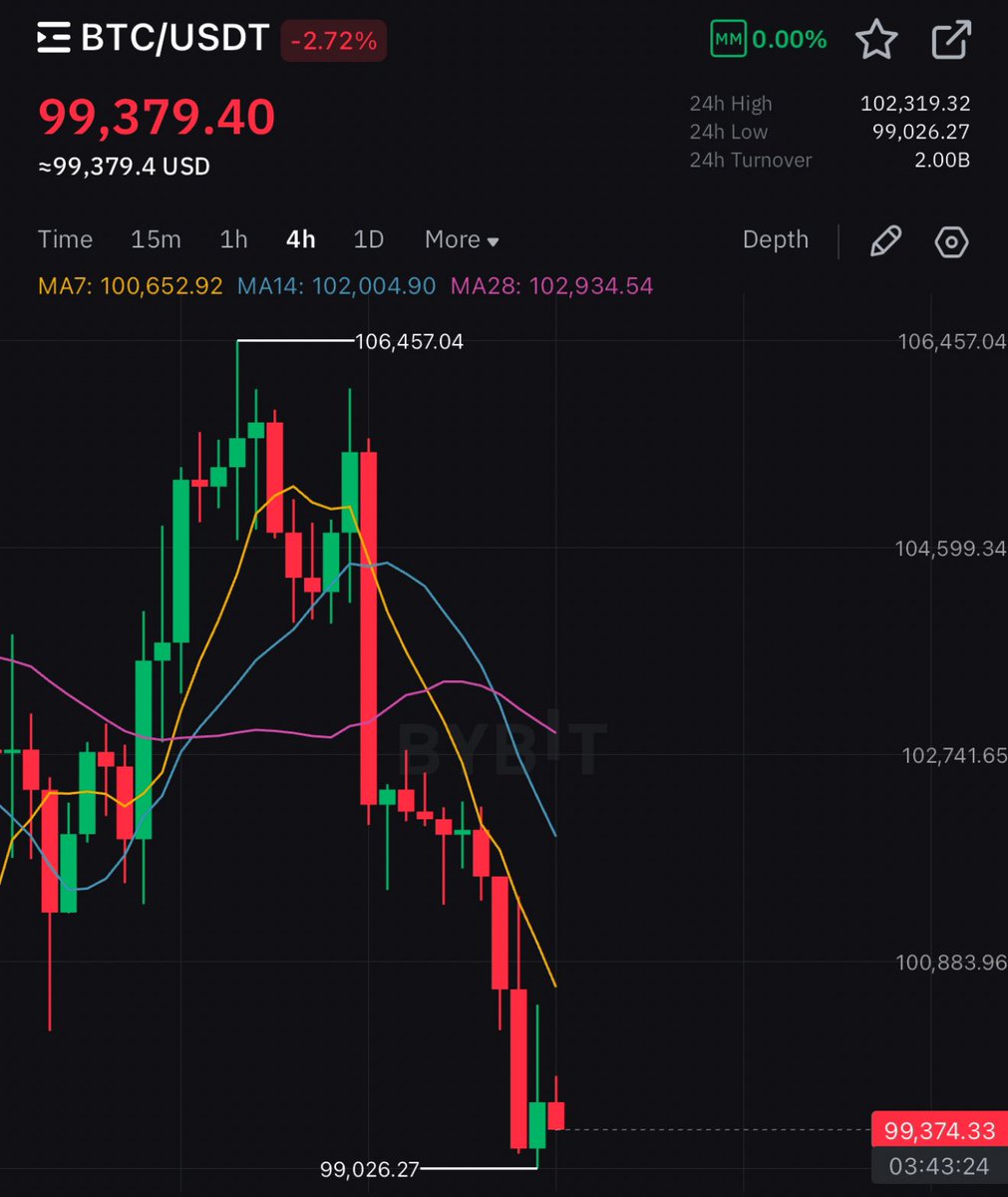Switch to the 1D timeframe

[x=368, y=239]
